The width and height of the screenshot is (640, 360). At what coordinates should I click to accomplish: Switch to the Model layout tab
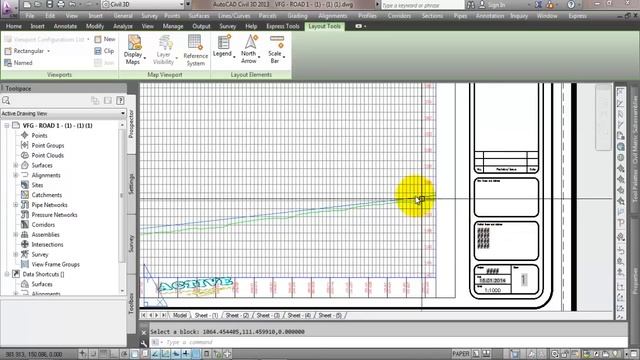[x=180, y=316]
